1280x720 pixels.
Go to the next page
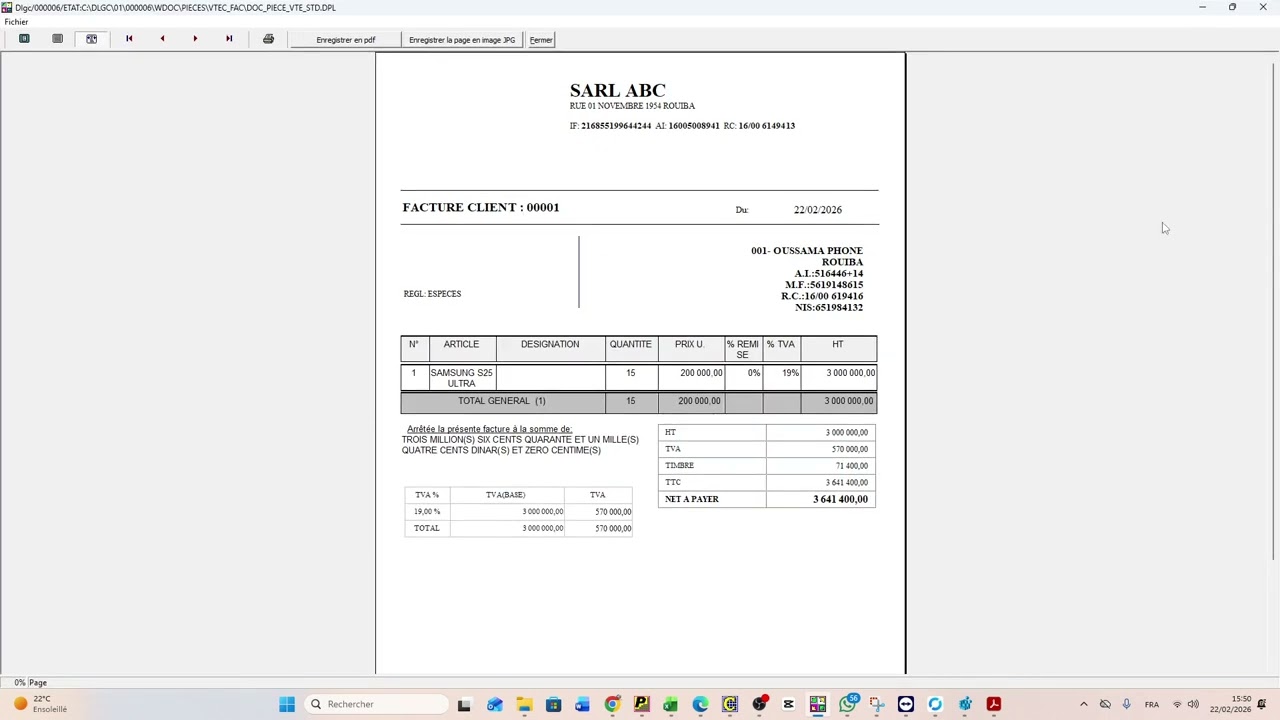point(195,39)
